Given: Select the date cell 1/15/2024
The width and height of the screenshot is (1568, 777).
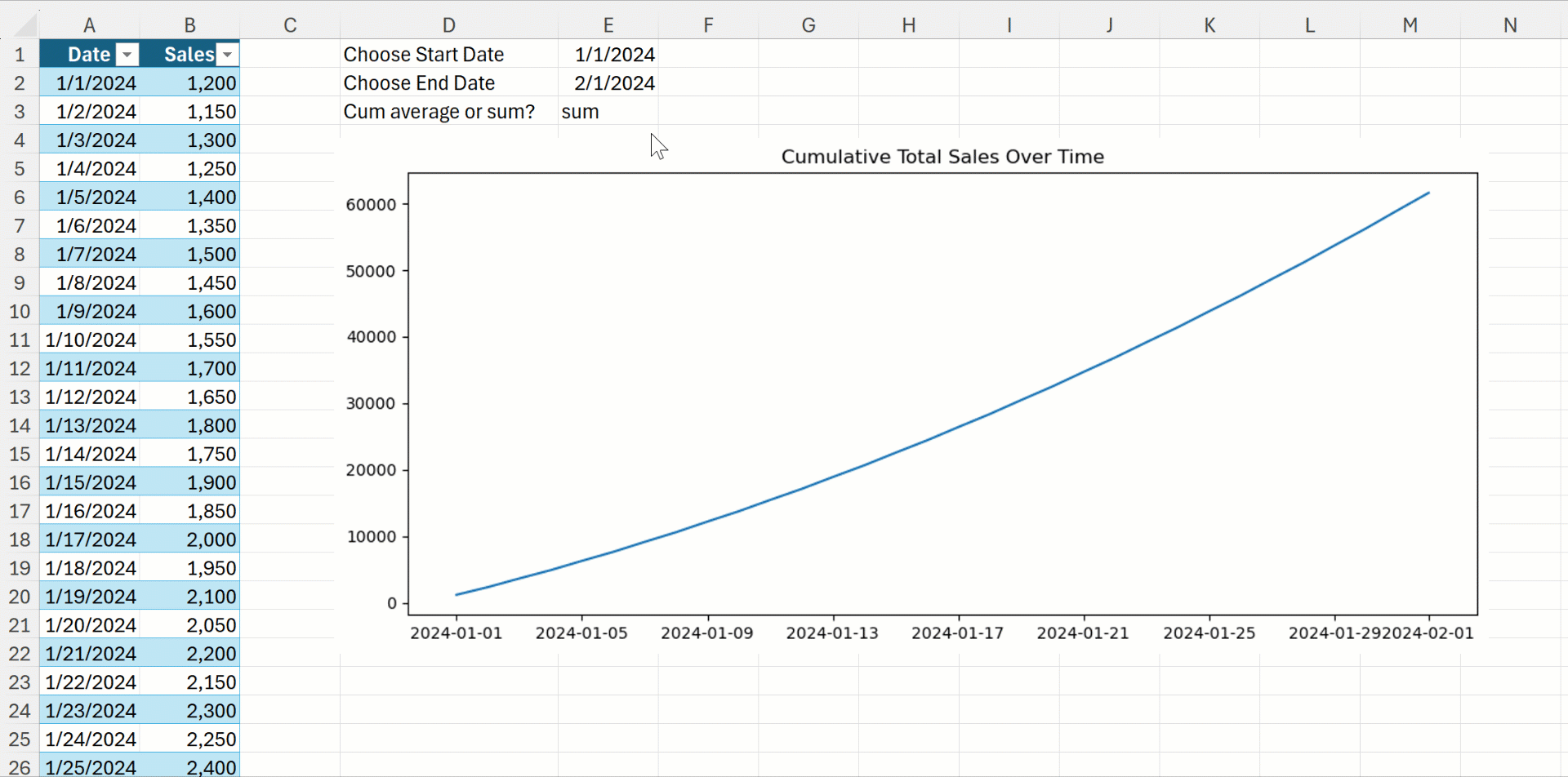Looking at the screenshot, I should click(x=89, y=482).
